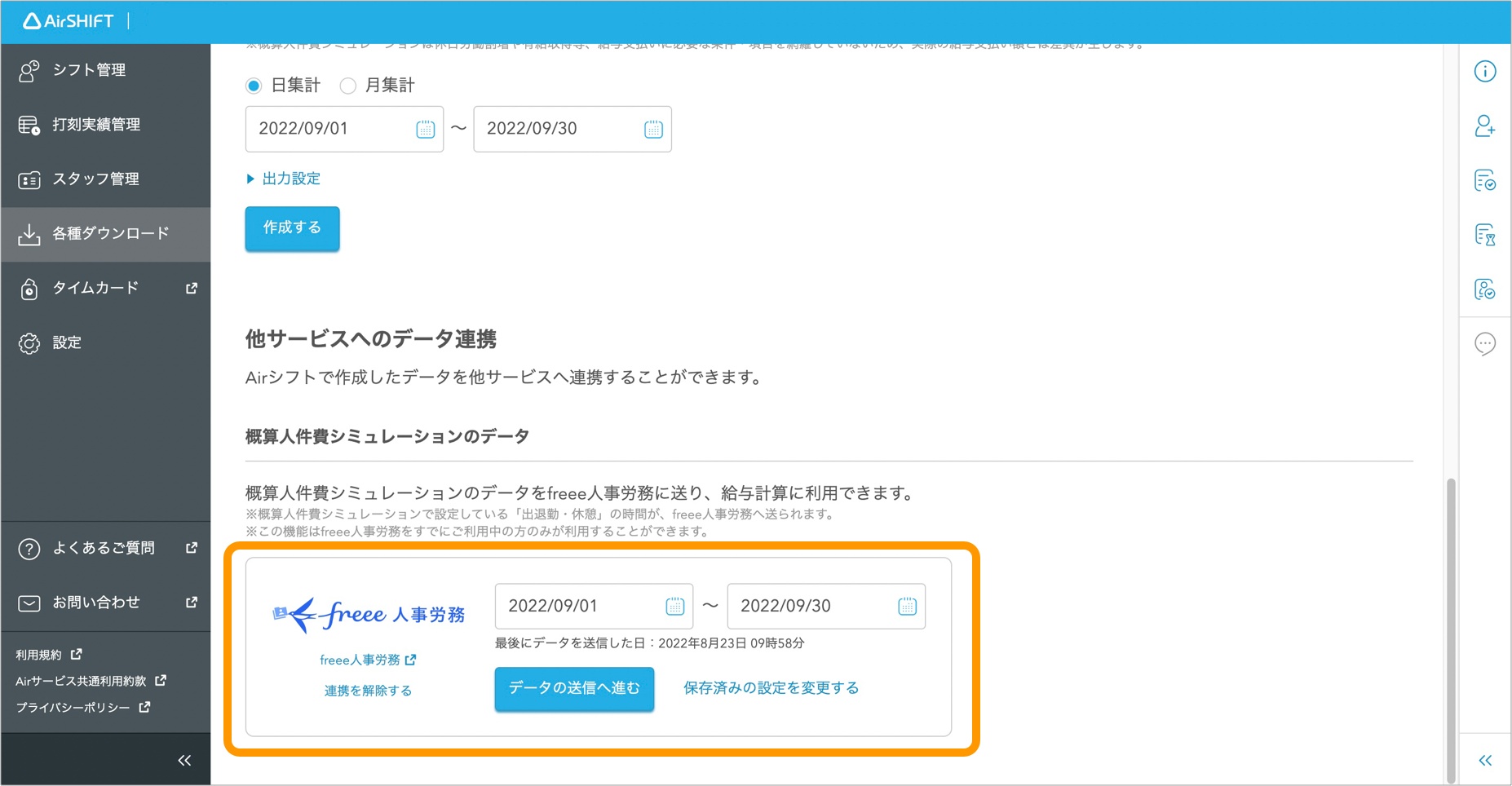
Task: Click the データの送信へ進む button
Action: (573, 688)
